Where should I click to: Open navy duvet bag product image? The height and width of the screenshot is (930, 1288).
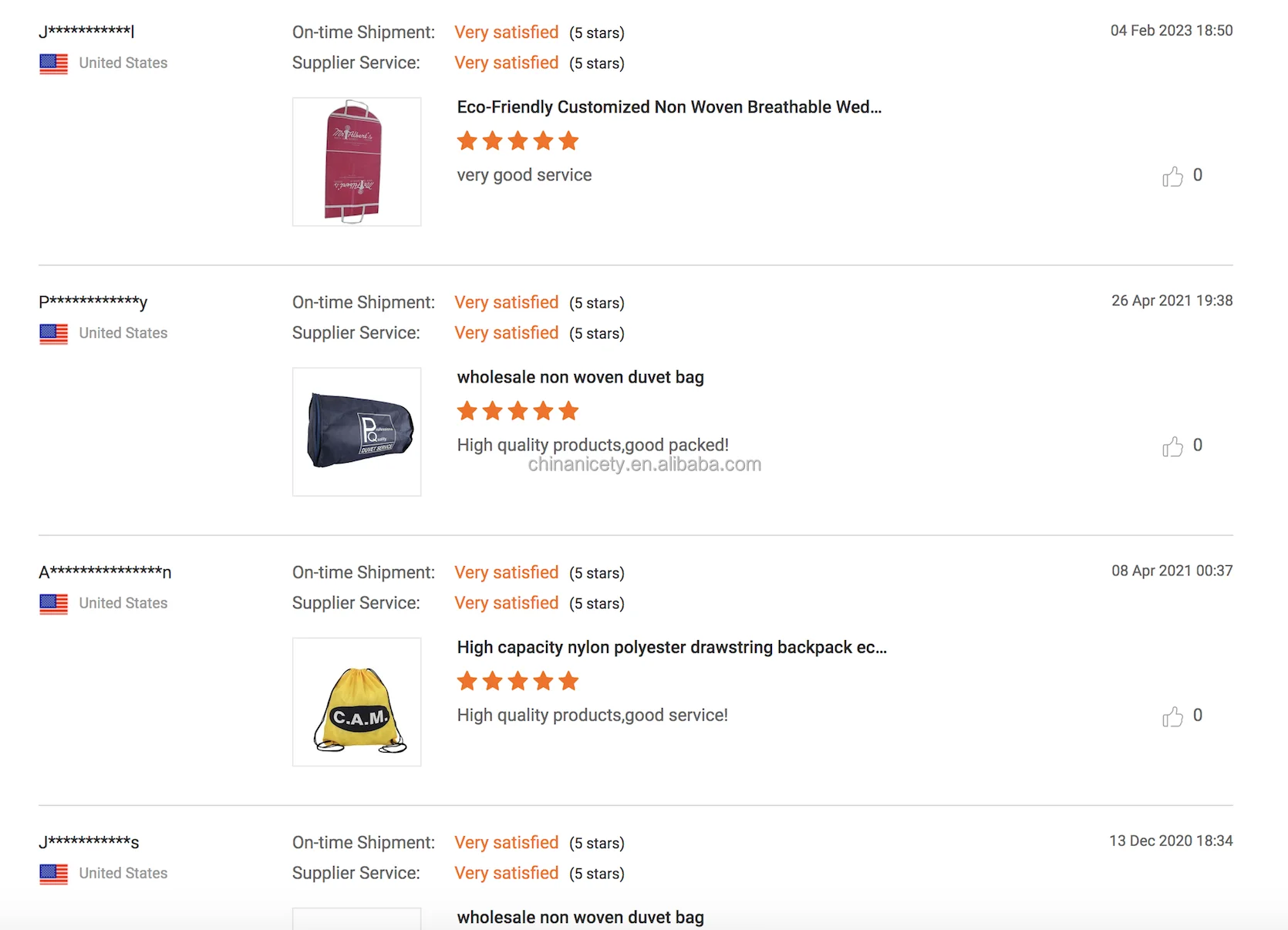pos(356,432)
